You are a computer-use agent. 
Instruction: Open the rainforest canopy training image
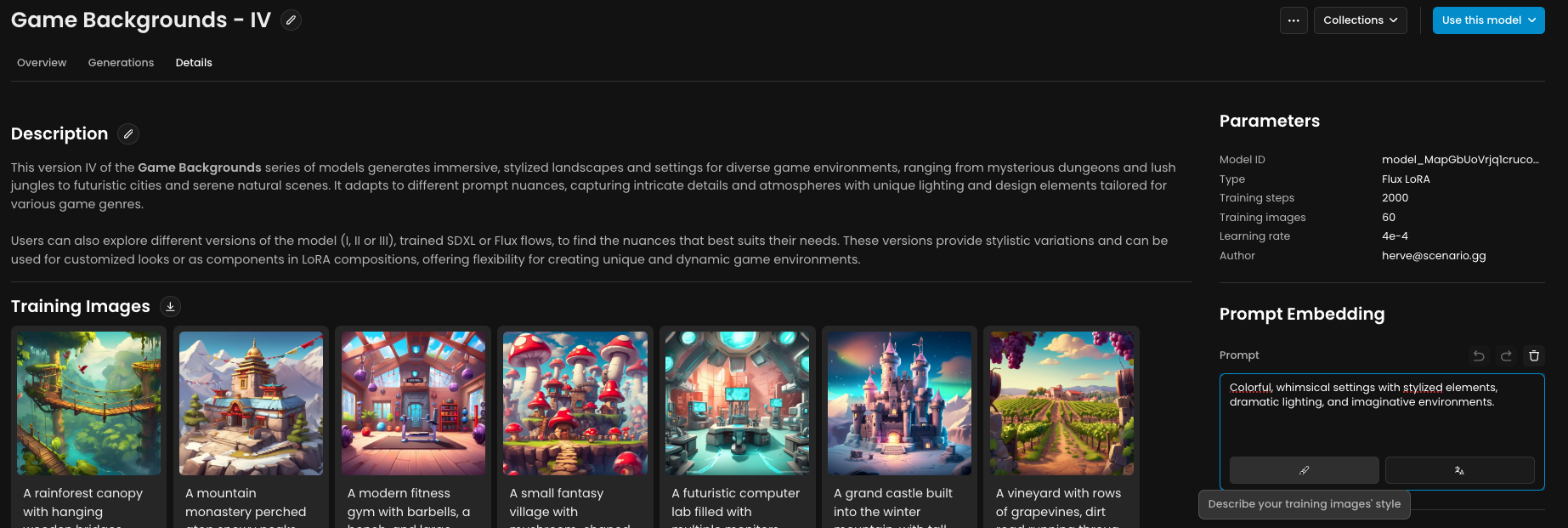[x=88, y=403]
